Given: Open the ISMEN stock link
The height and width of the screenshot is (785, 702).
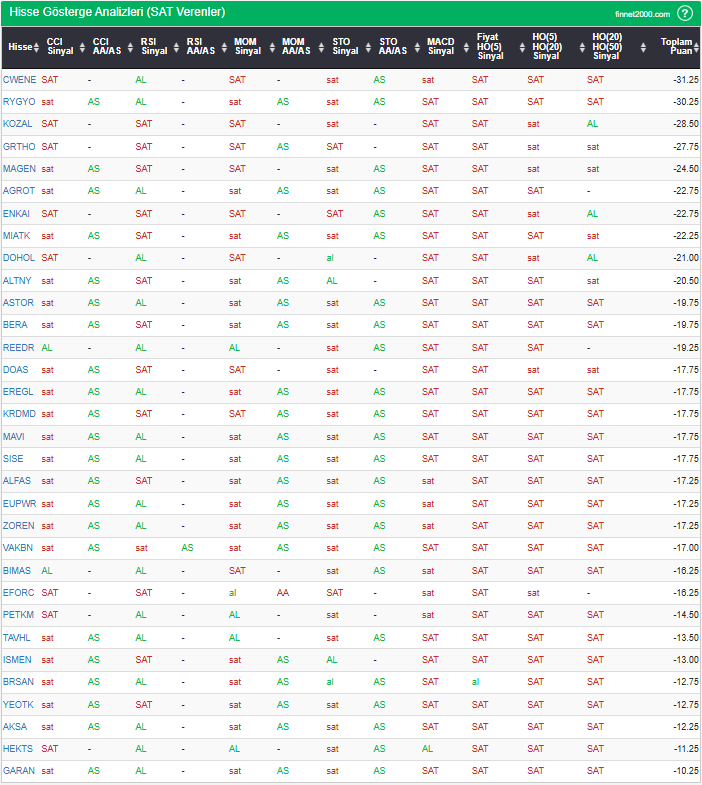Looking at the screenshot, I should tap(17, 660).
